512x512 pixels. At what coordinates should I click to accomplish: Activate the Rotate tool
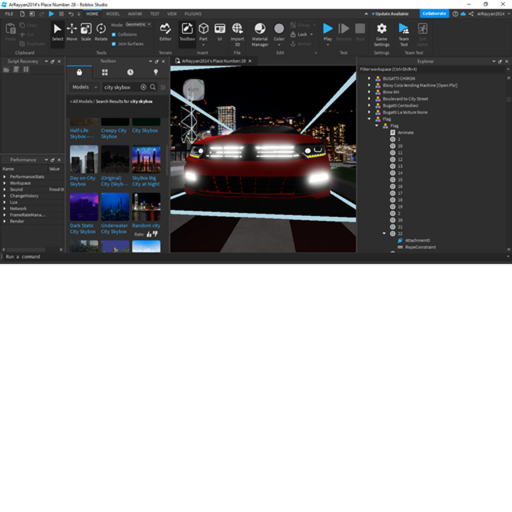point(101,32)
